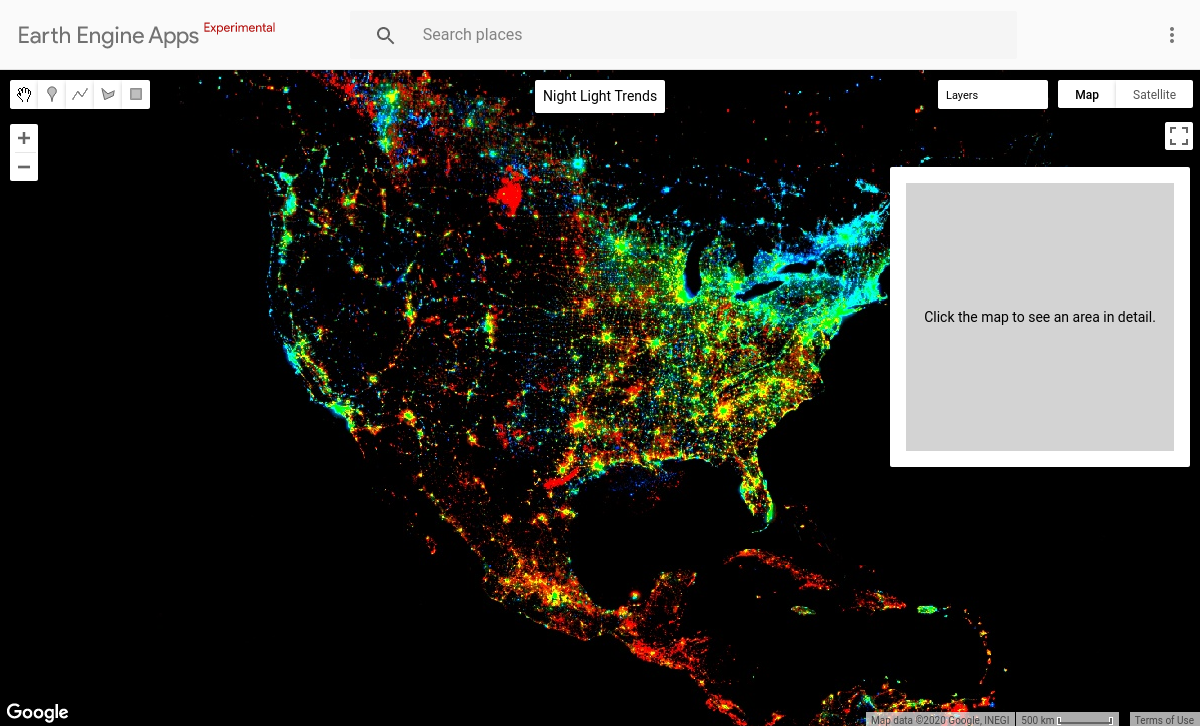Image resolution: width=1200 pixels, height=726 pixels.
Task: Select the pan hand tool
Action: coord(24,94)
